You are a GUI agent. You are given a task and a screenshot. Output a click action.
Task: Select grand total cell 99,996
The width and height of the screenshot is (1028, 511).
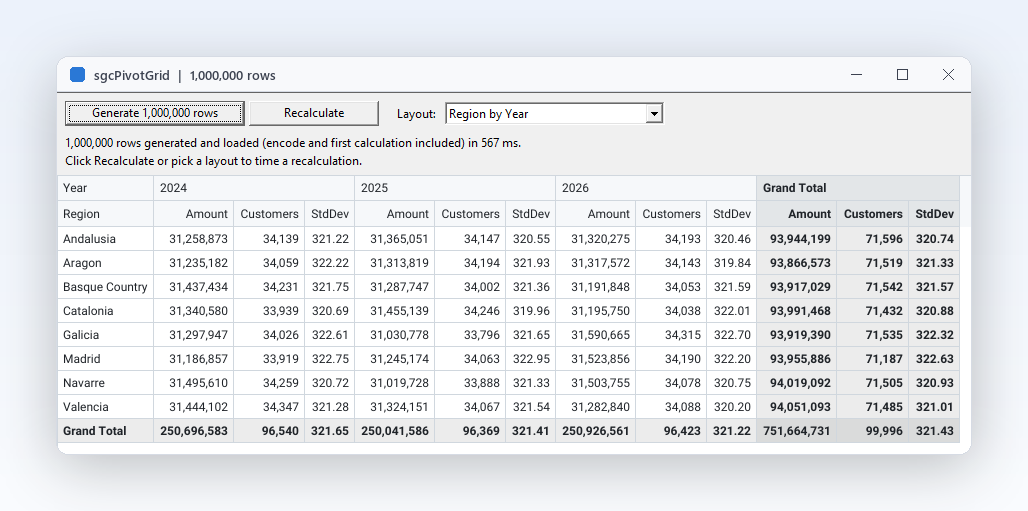point(873,431)
